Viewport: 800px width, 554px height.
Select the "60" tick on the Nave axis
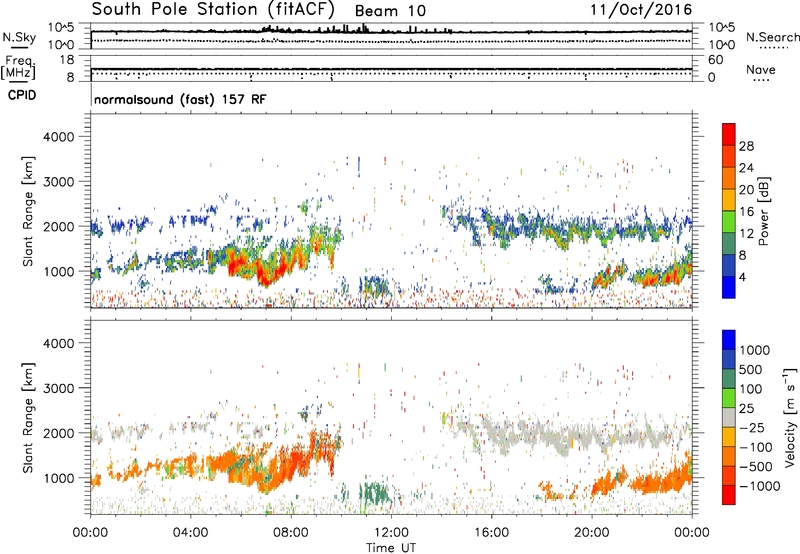pos(716,60)
